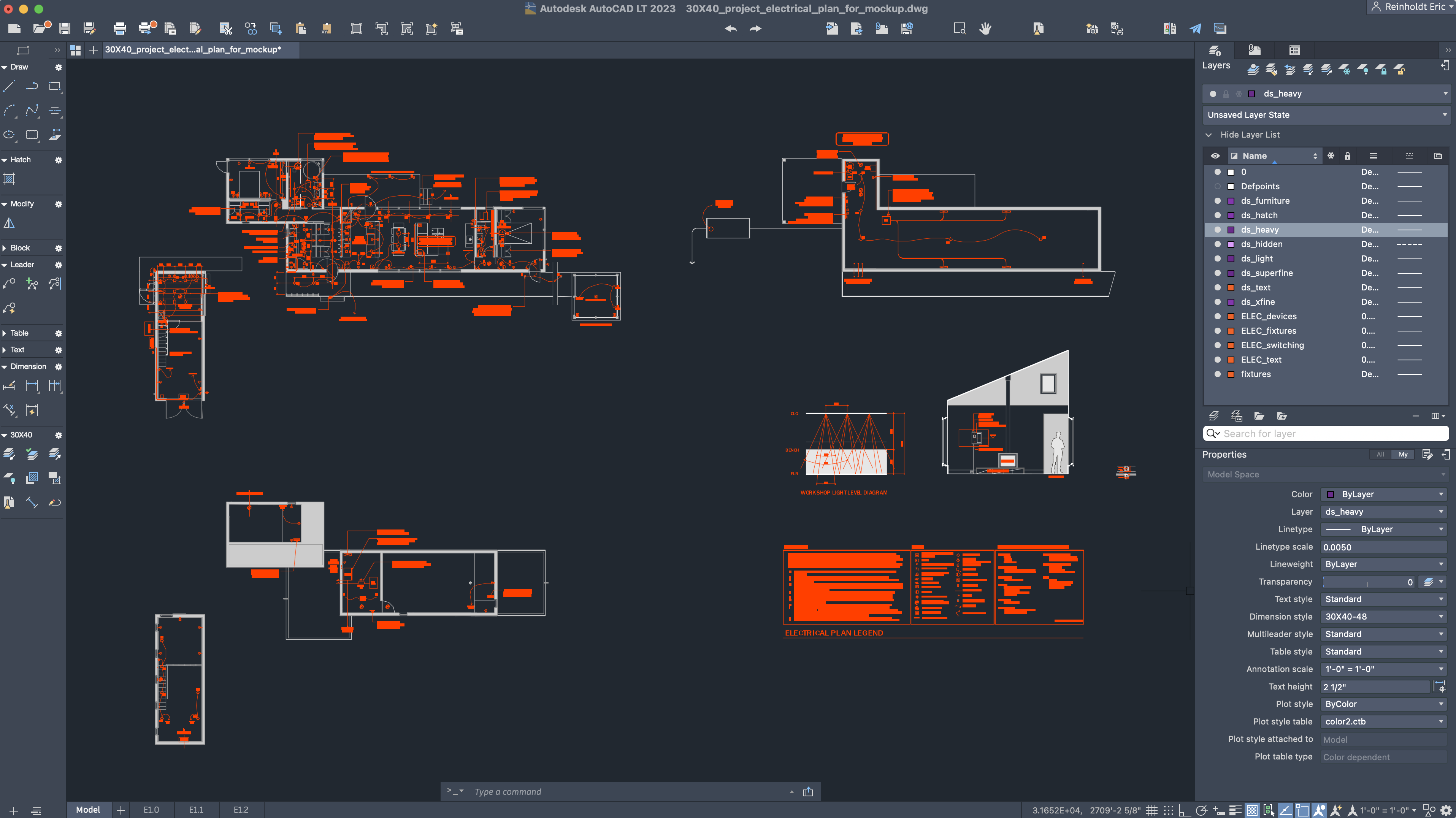Select the Hatch tool icon

[x=9, y=179]
